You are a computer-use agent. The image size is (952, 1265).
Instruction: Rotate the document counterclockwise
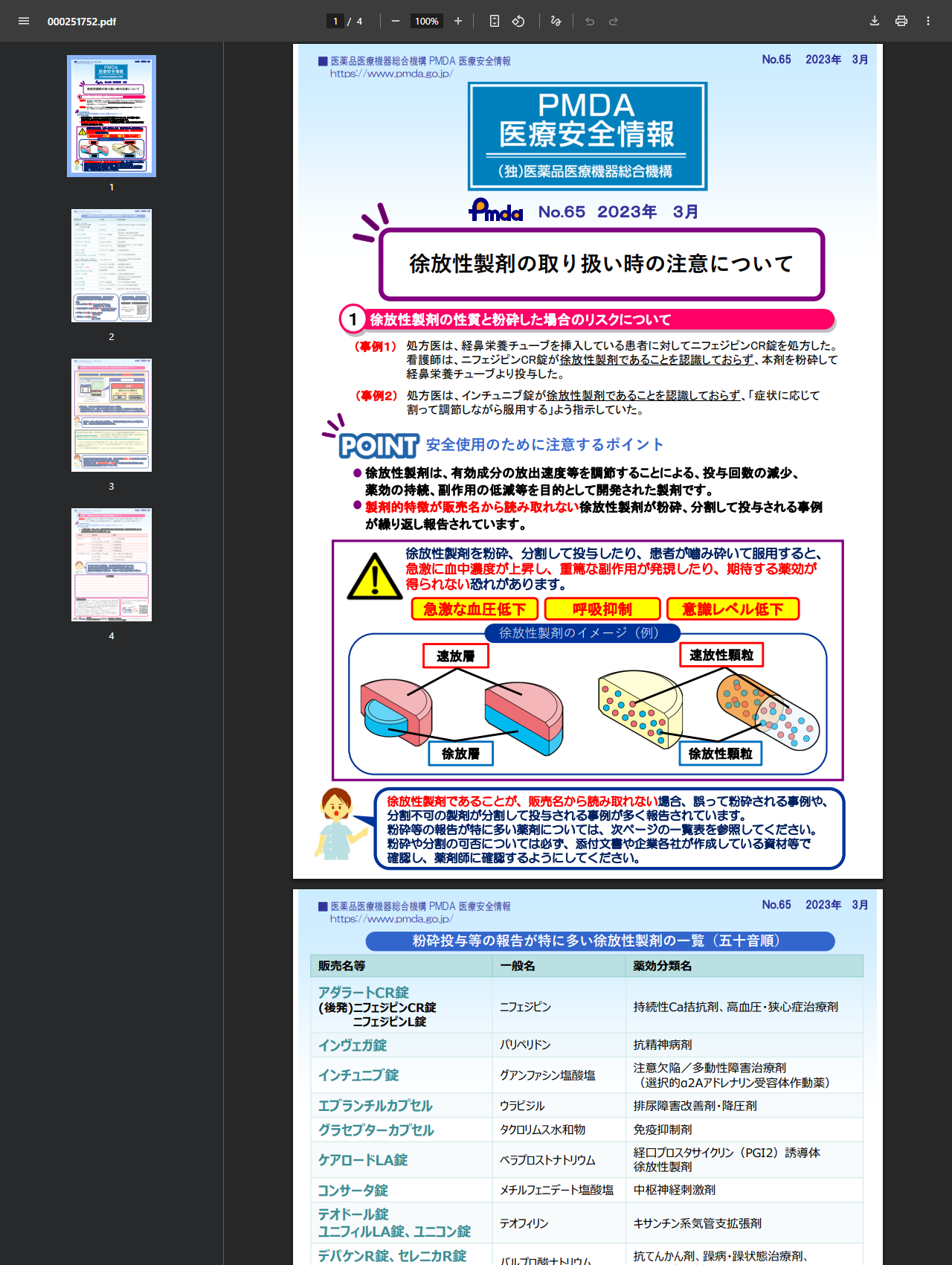click(518, 21)
